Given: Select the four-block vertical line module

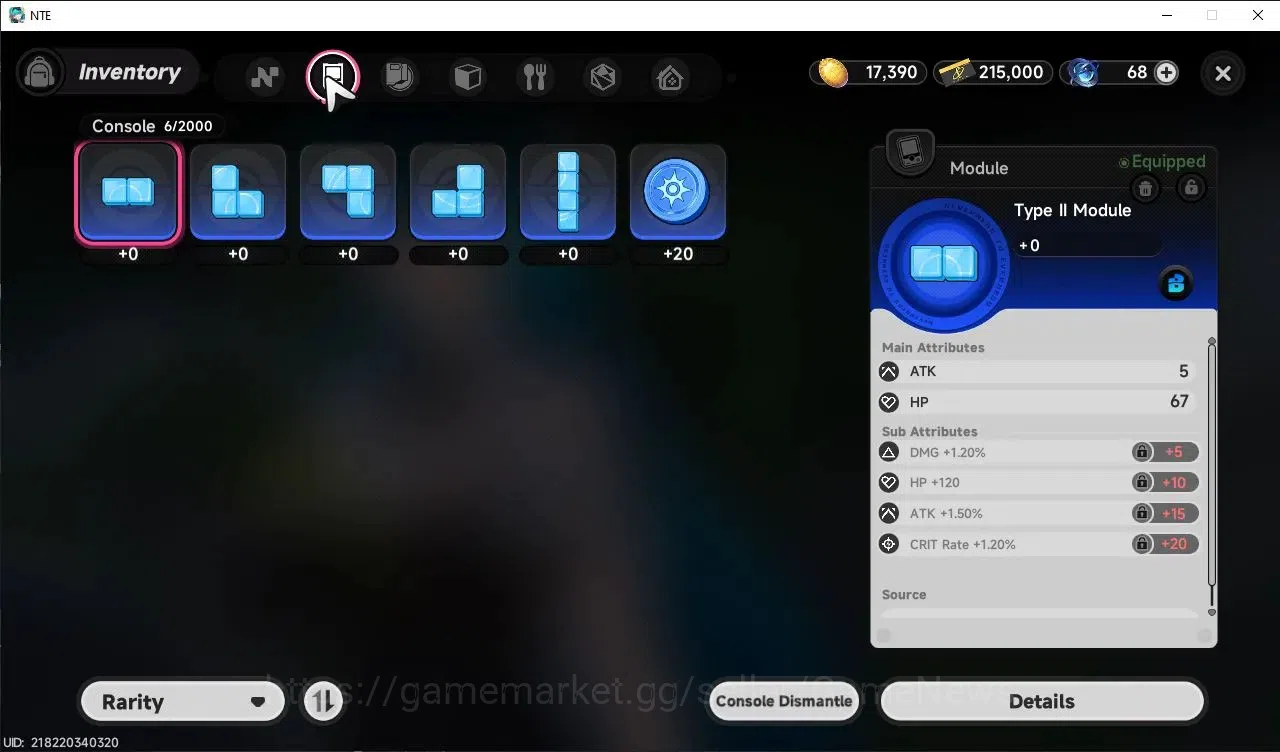Looking at the screenshot, I should 568,192.
